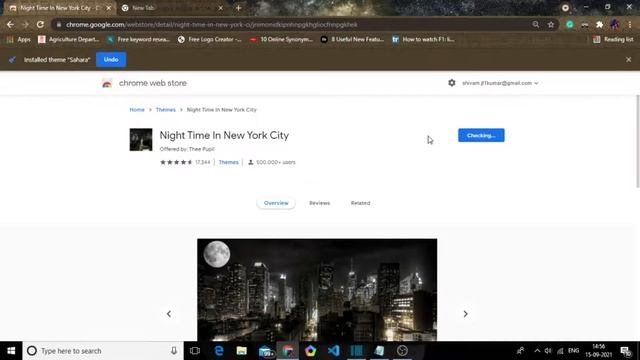Open the ENG language indicator
The image size is (640, 360).
pyautogui.click(x=573, y=351)
